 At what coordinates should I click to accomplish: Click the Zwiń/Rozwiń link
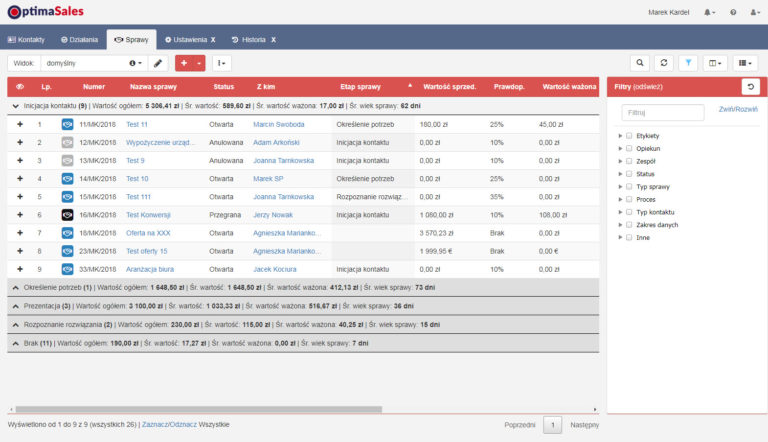tap(738, 109)
